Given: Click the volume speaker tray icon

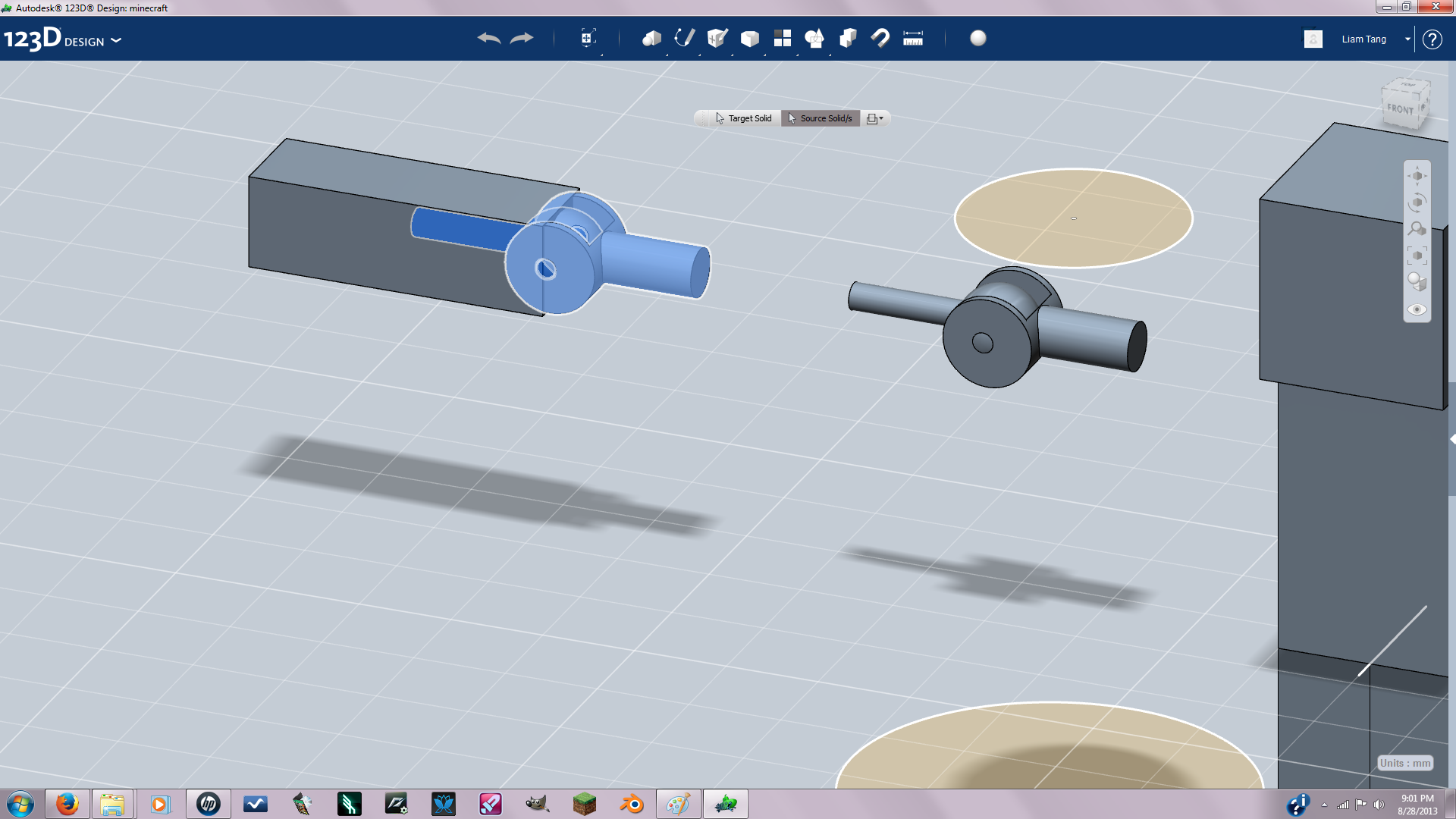Looking at the screenshot, I should [1379, 805].
